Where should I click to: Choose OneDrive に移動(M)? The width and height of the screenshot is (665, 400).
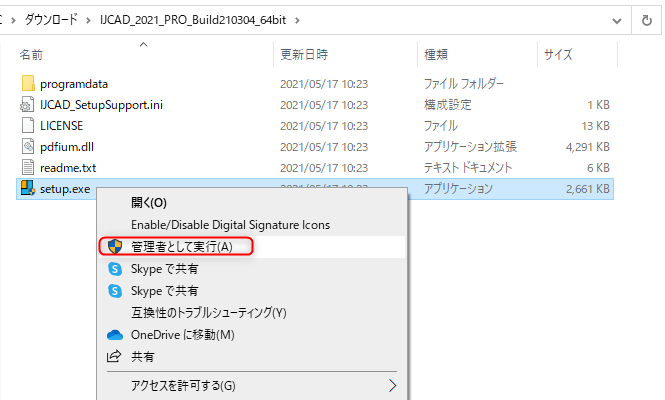click(183, 335)
